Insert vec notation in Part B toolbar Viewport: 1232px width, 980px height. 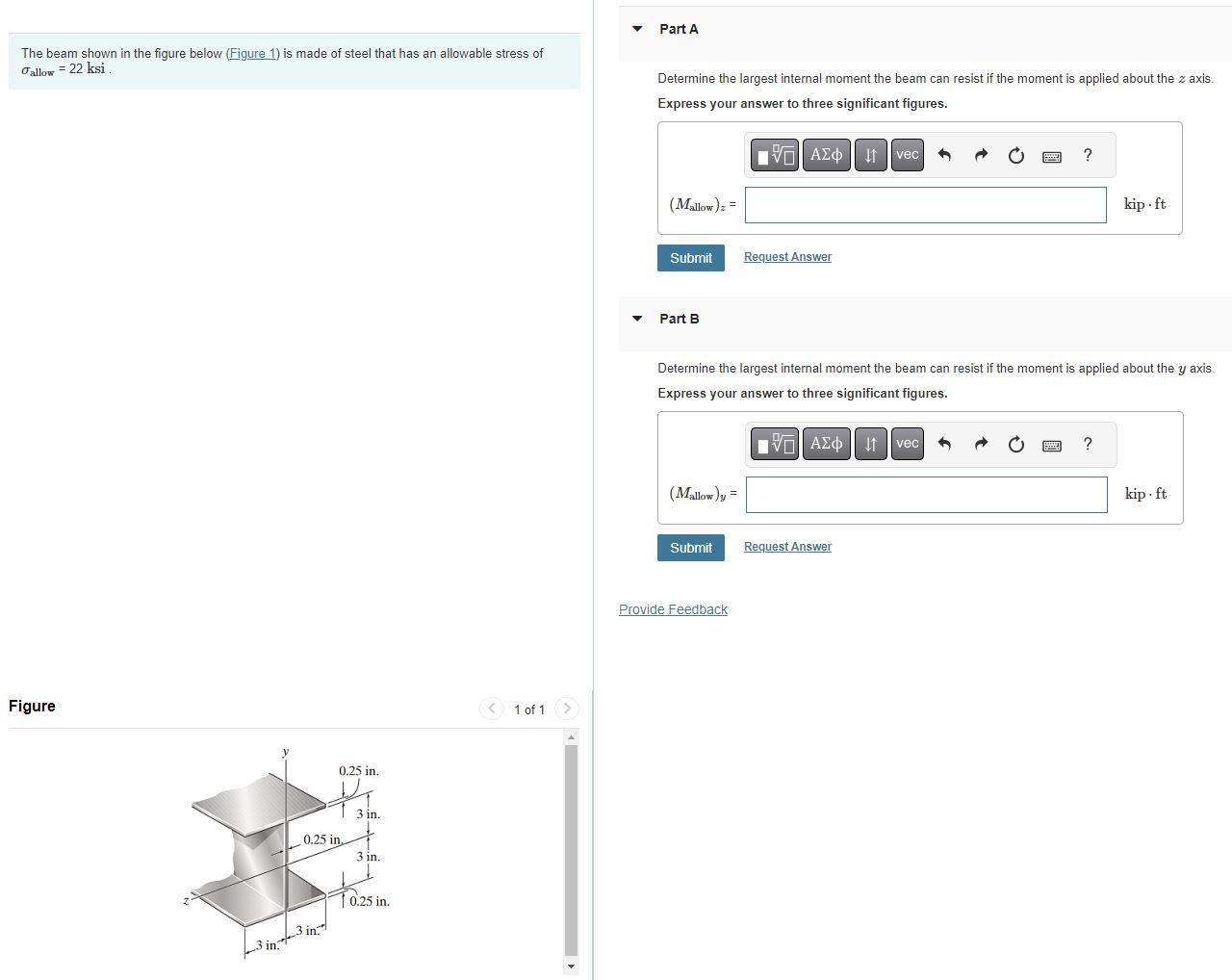(x=907, y=444)
